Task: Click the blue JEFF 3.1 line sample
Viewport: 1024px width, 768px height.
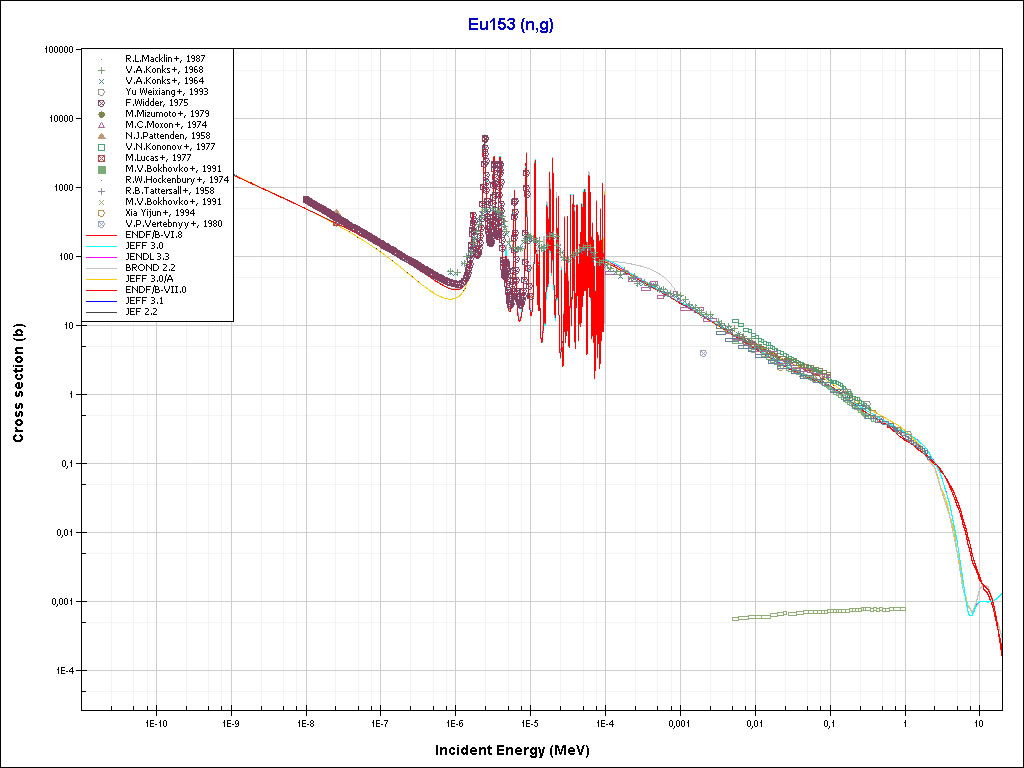Action: [x=101, y=301]
